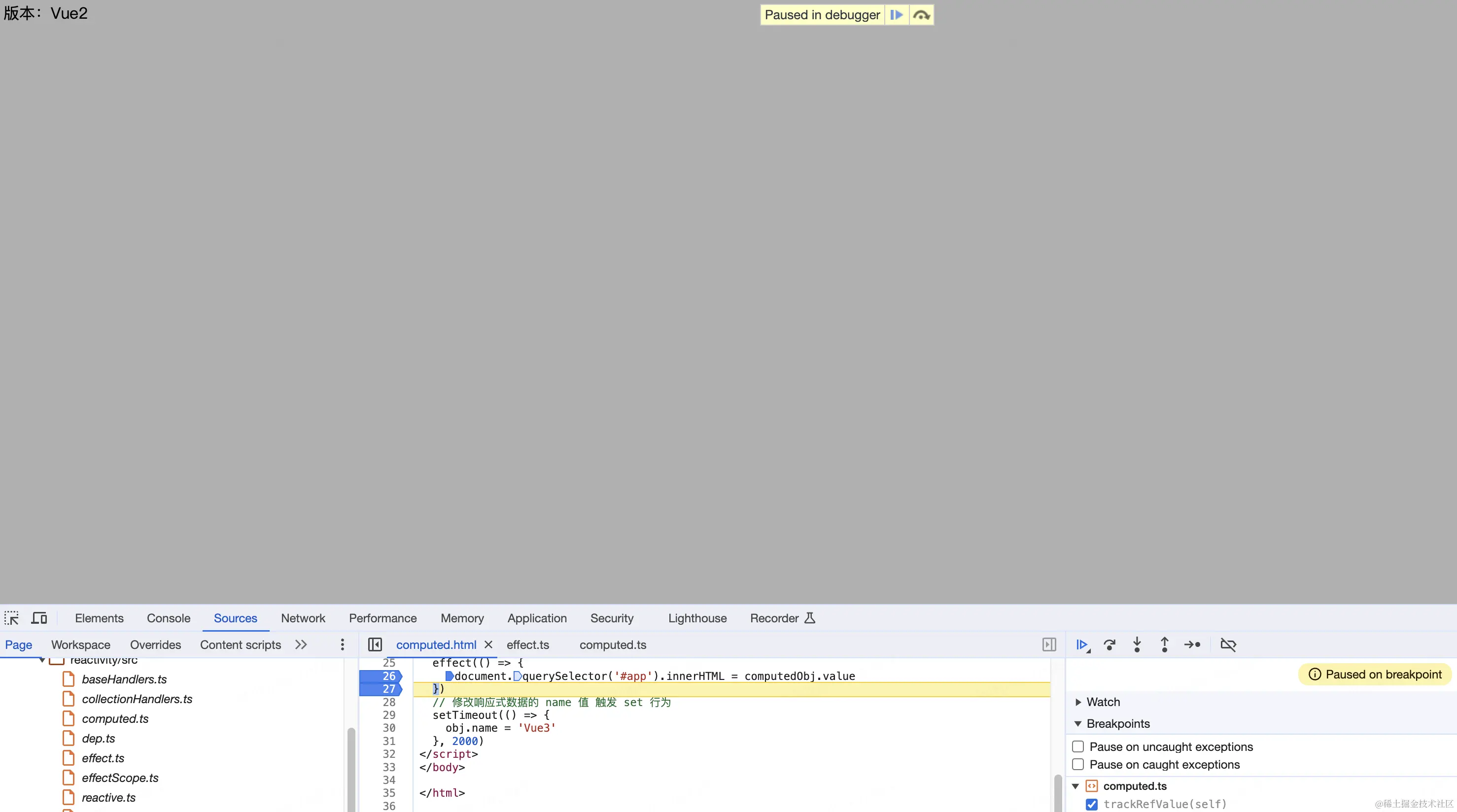Collapse the Breakpoints section
The image size is (1457, 812).
[1078, 724]
